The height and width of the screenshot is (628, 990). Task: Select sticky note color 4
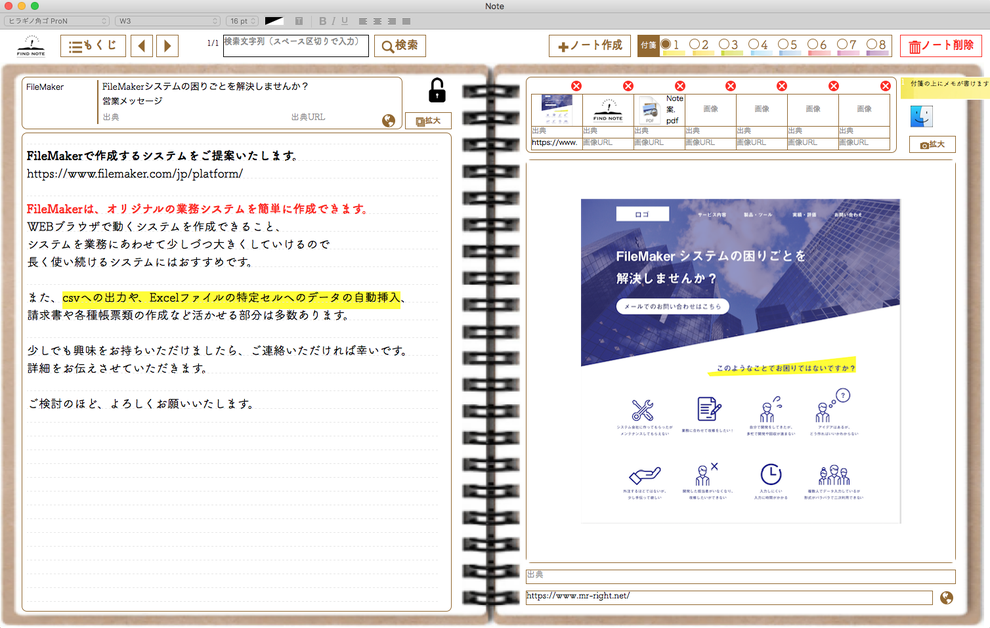click(758, 45)
